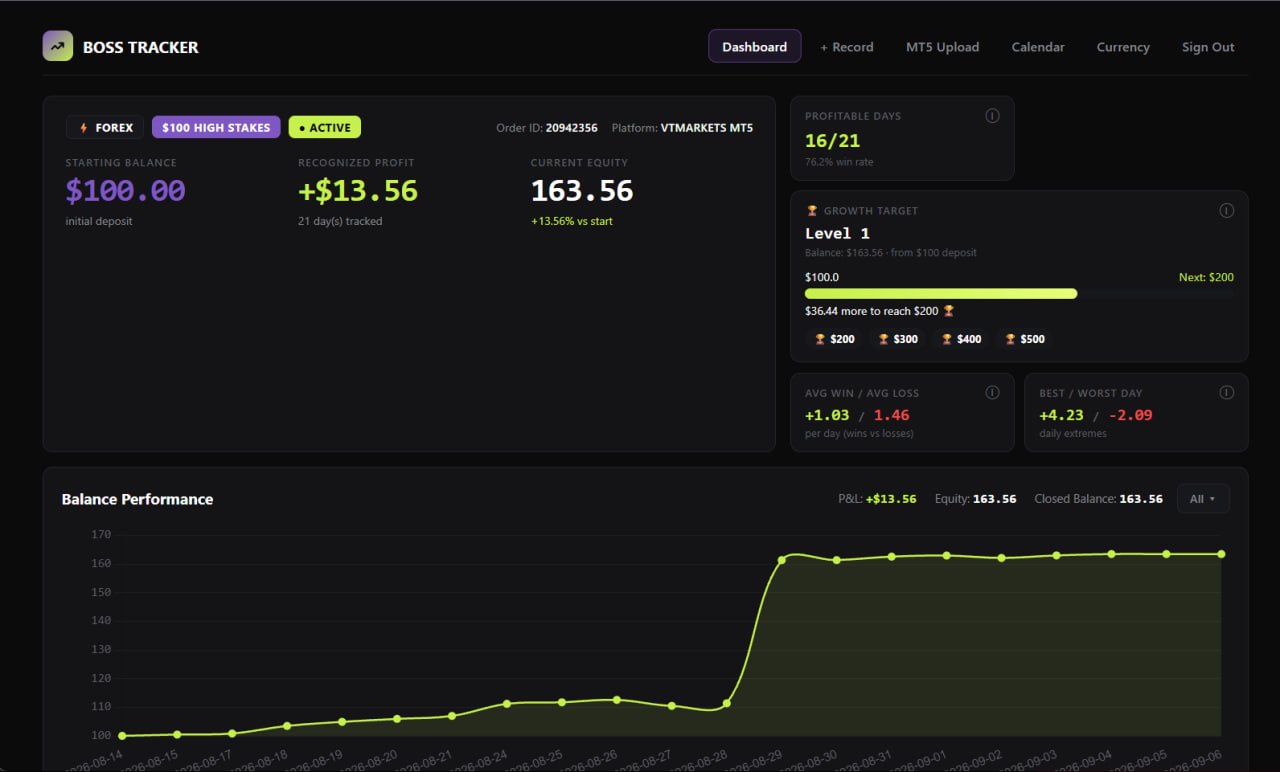Click the +1.03 average win value

[x=827, y=415]
